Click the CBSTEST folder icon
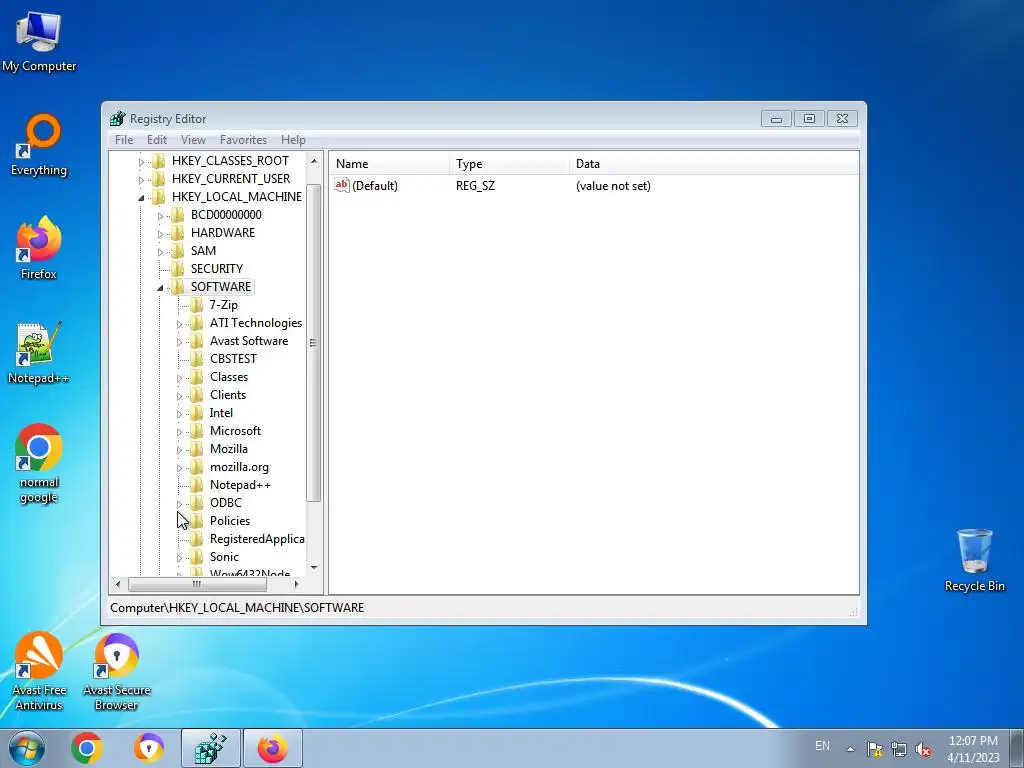The image size is (1024, 768). (197, 359)
